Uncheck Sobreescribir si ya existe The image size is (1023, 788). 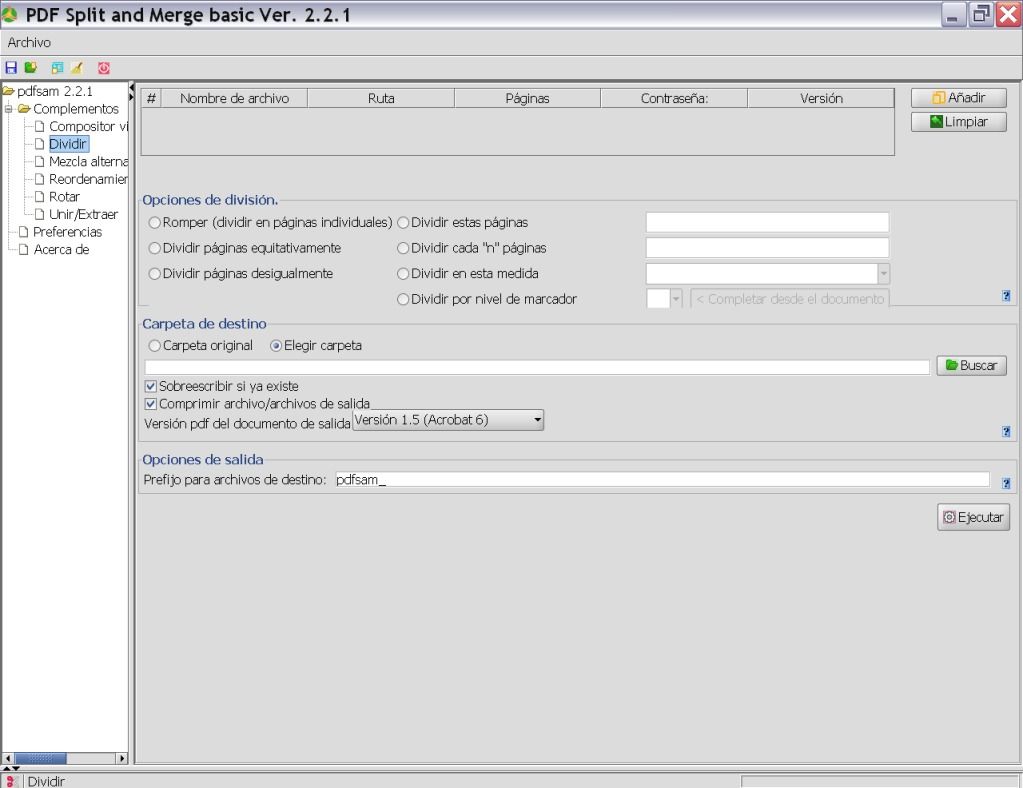click(x=151, y=386)
